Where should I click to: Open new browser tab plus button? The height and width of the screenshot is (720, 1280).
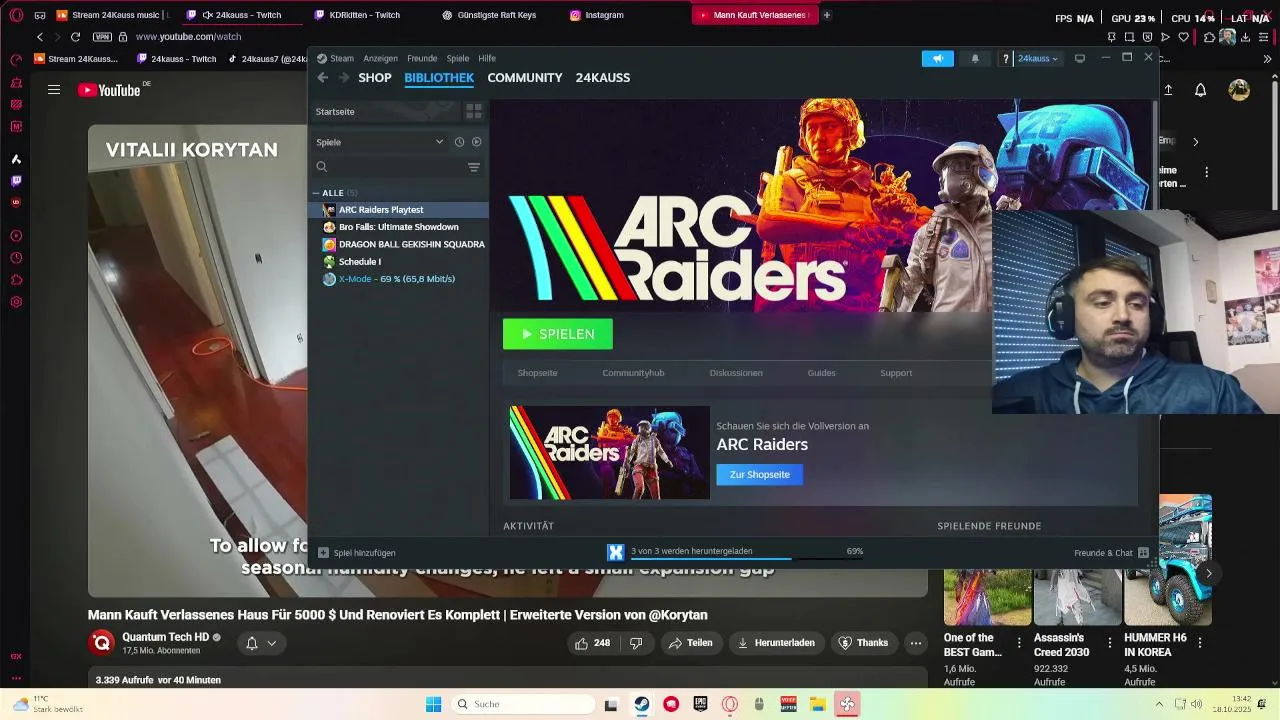pyautogui.click(x=826, y=15)
